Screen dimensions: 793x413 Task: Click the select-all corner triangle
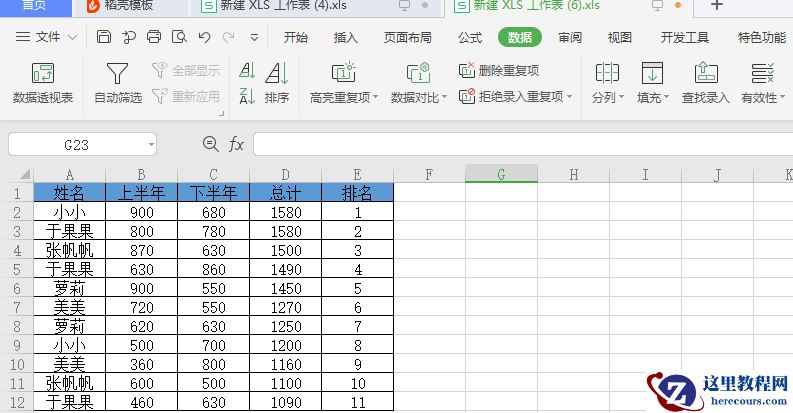coord(25,175)
